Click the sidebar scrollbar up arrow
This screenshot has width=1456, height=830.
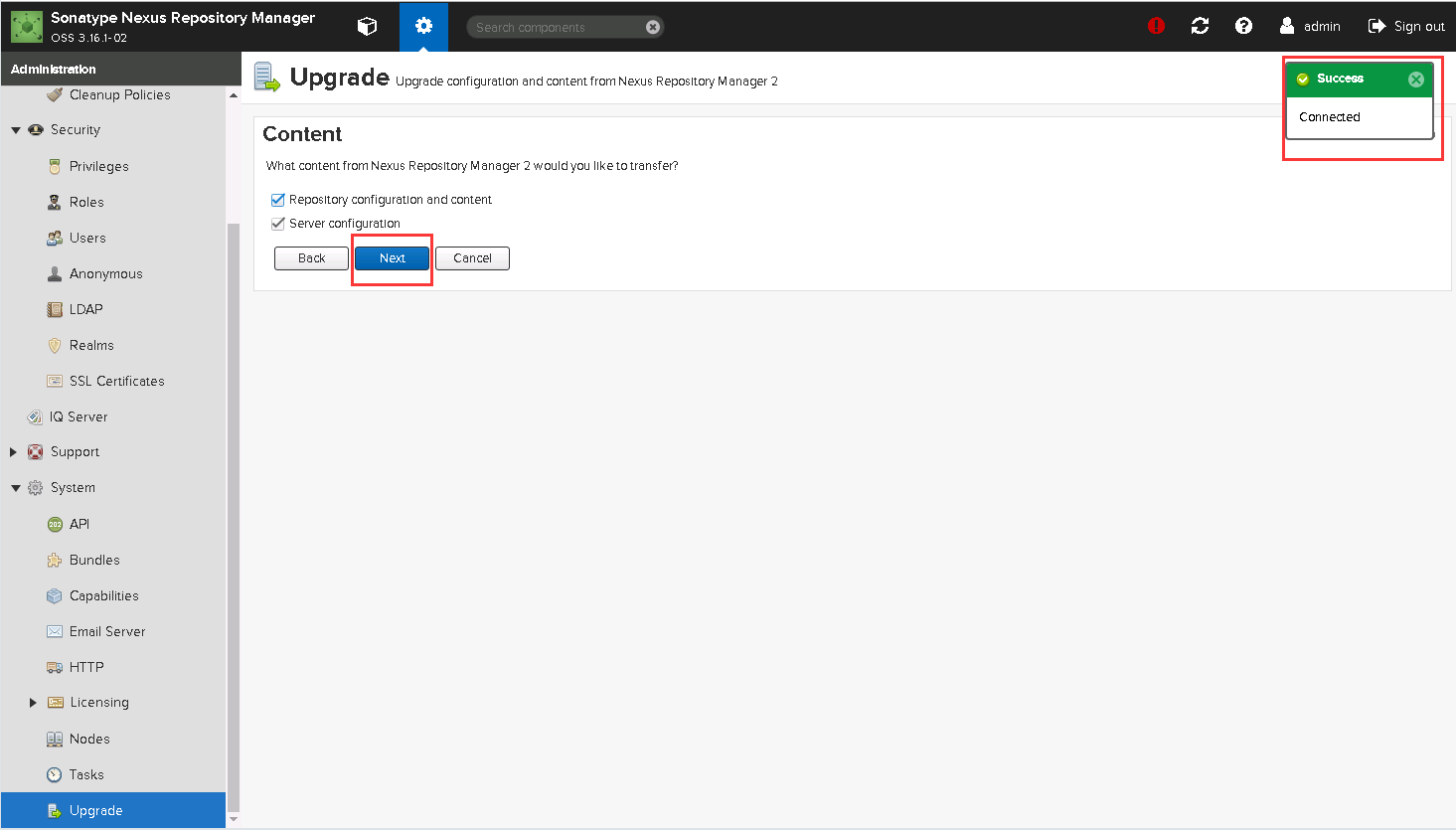pyautogui.click(x=234, y=95)
